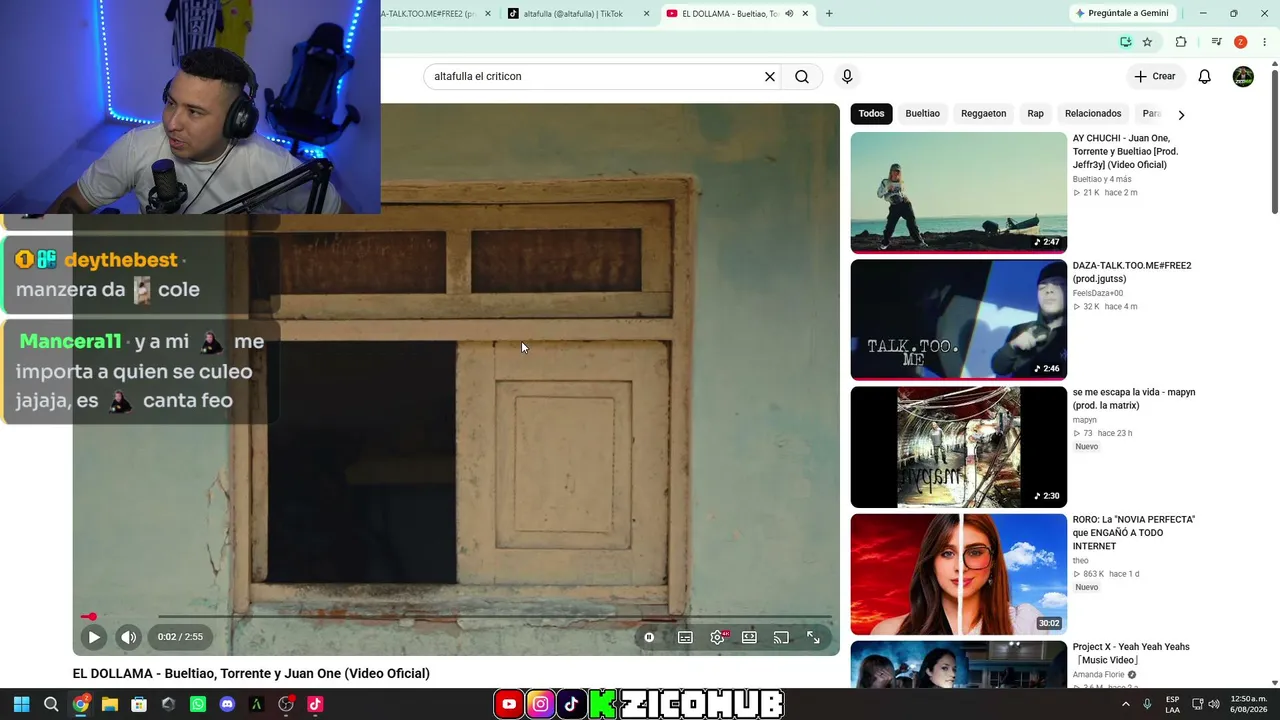Select the Todos filter chip

click(871, 114)
